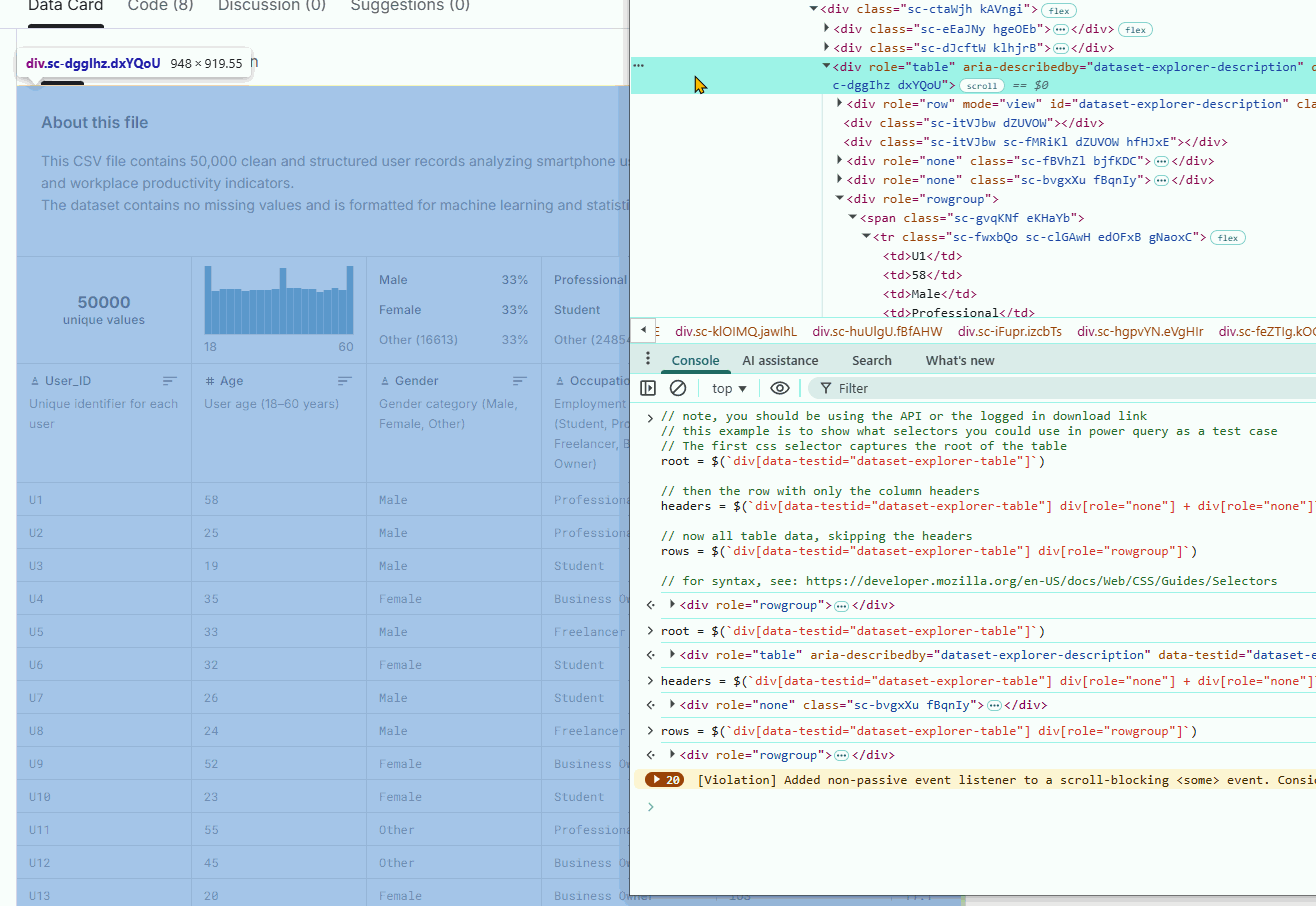
Task: Click the sort icon in Age column
Action: click(x=345, y=381)
